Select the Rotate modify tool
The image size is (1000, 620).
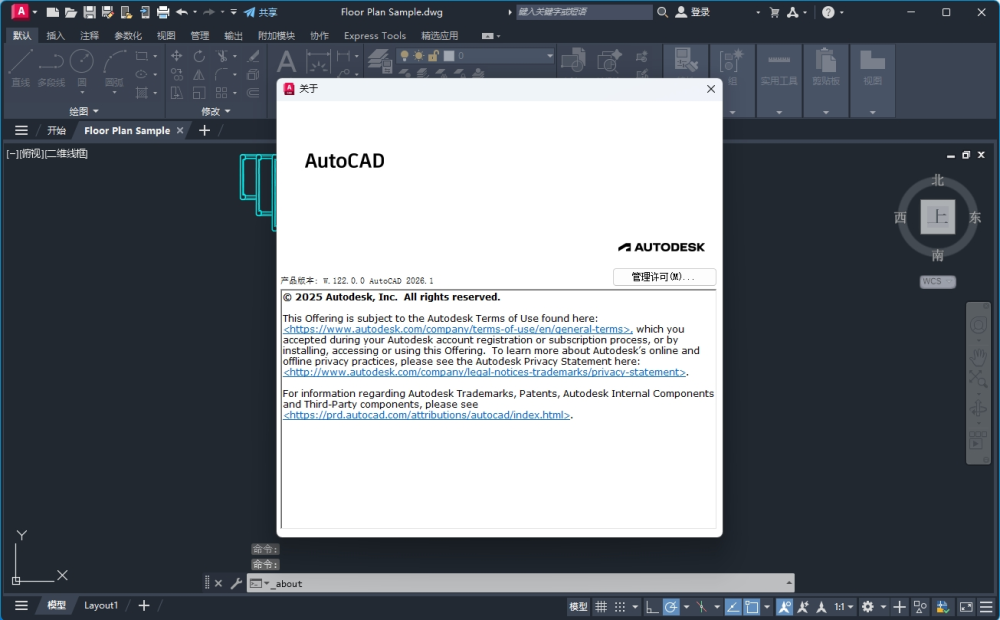pyautogui.click(x=199, y=55)
